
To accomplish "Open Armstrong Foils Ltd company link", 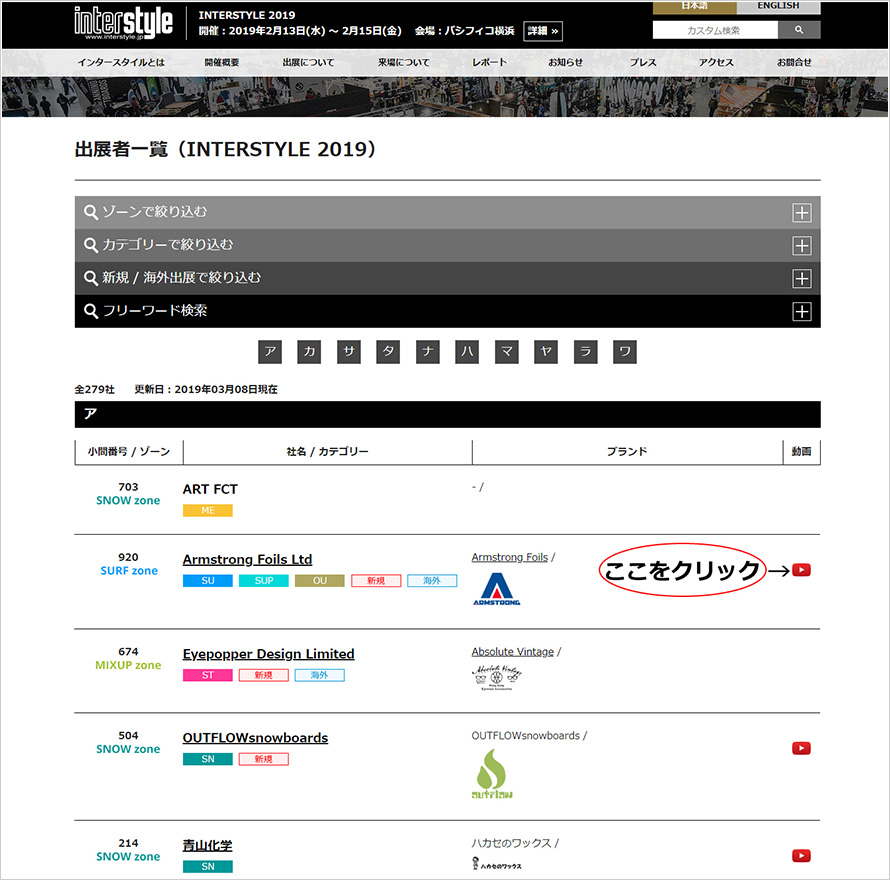I will point(247,559).
